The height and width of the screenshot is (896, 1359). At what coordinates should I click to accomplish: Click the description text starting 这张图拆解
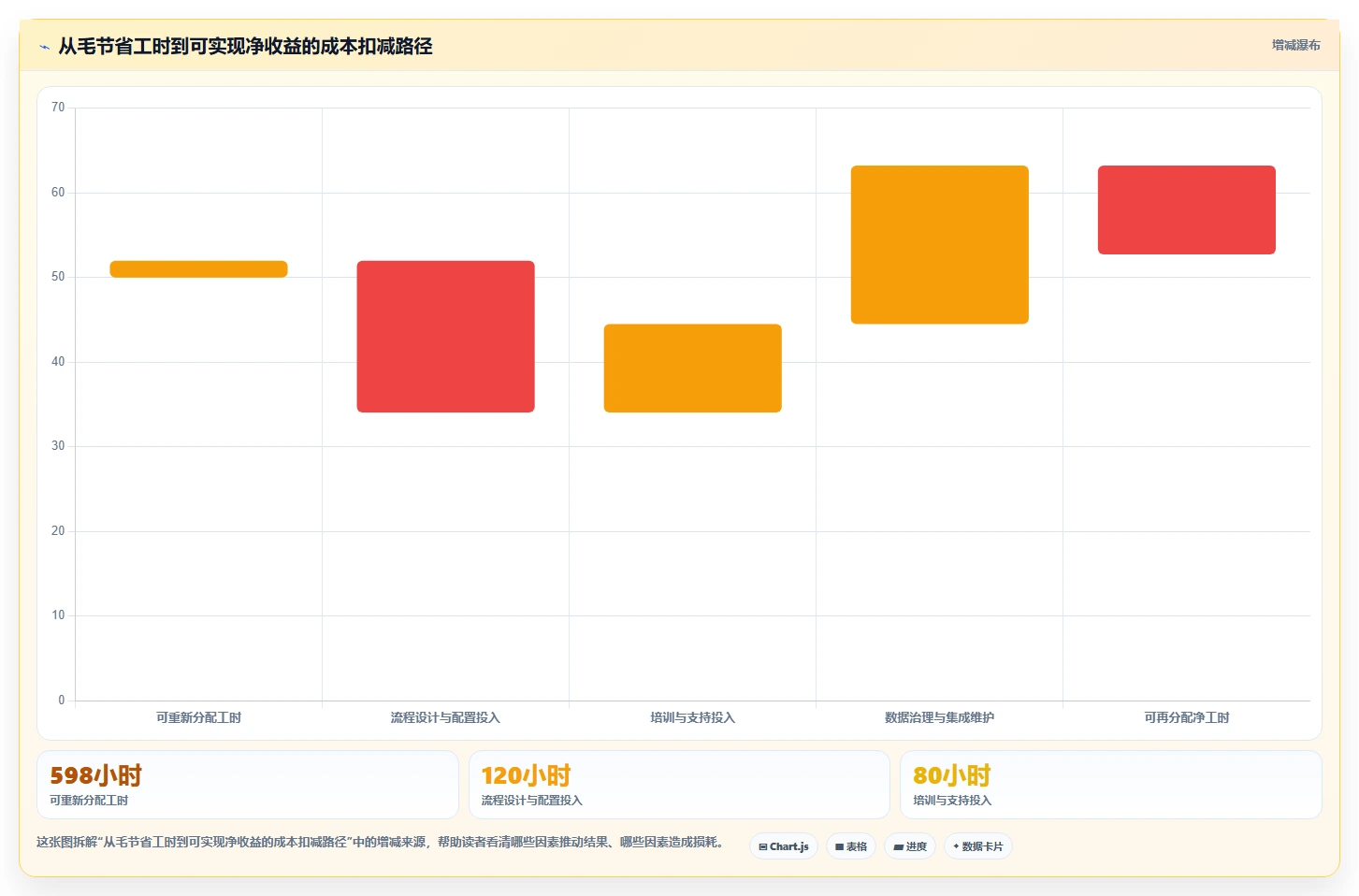[x=381, y=842]
